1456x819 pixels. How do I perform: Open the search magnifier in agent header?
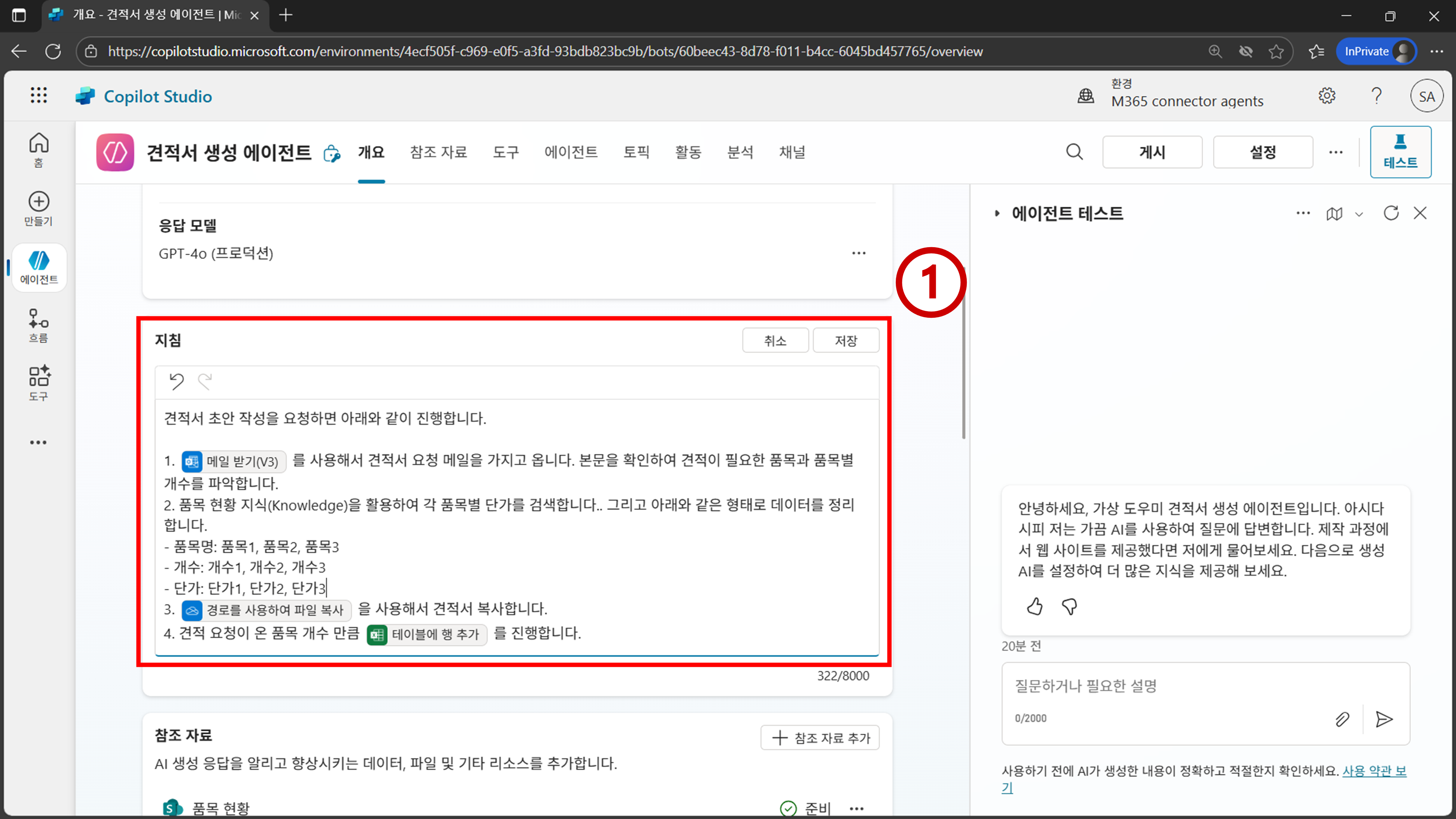[1075, 152]
